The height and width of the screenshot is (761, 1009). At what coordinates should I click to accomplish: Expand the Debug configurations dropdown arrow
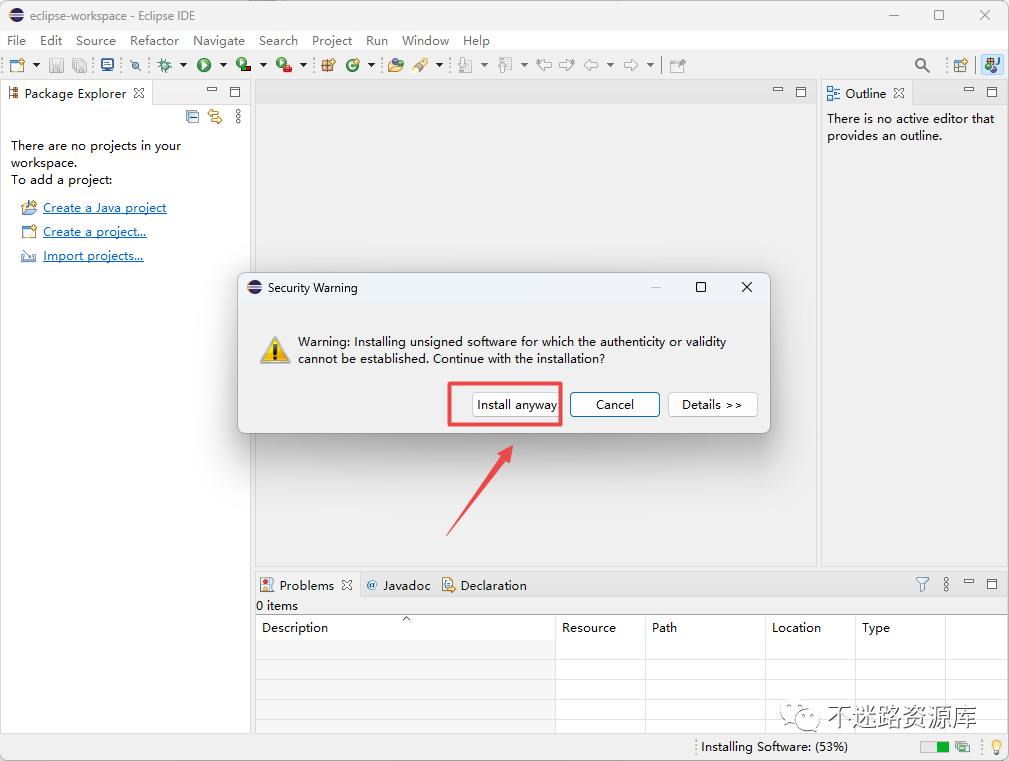point(183,65)
